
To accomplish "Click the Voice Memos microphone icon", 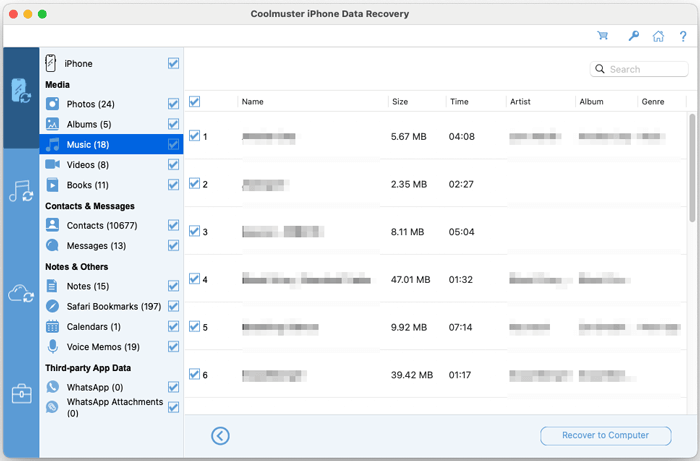I will pyautogui.click(x=52, y=346).
